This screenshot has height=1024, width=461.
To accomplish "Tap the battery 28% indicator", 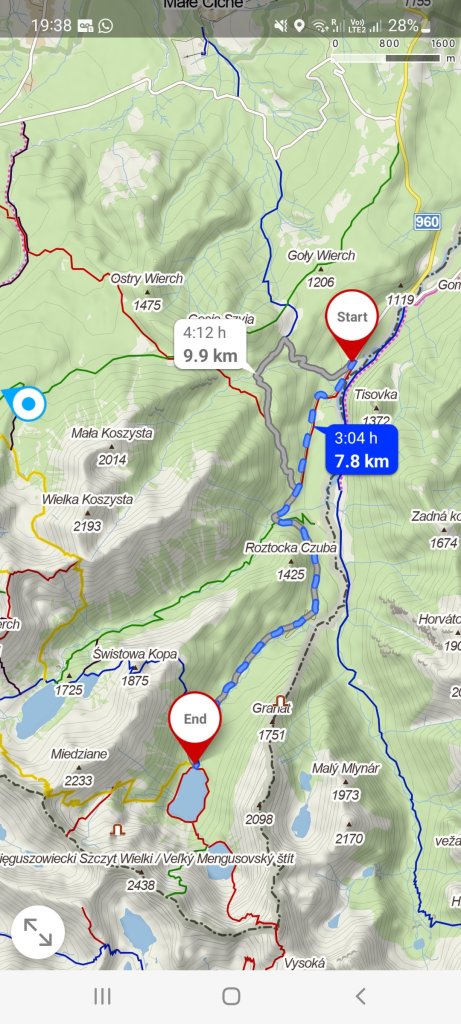I will pyautogui.click(x=409, y=25).
